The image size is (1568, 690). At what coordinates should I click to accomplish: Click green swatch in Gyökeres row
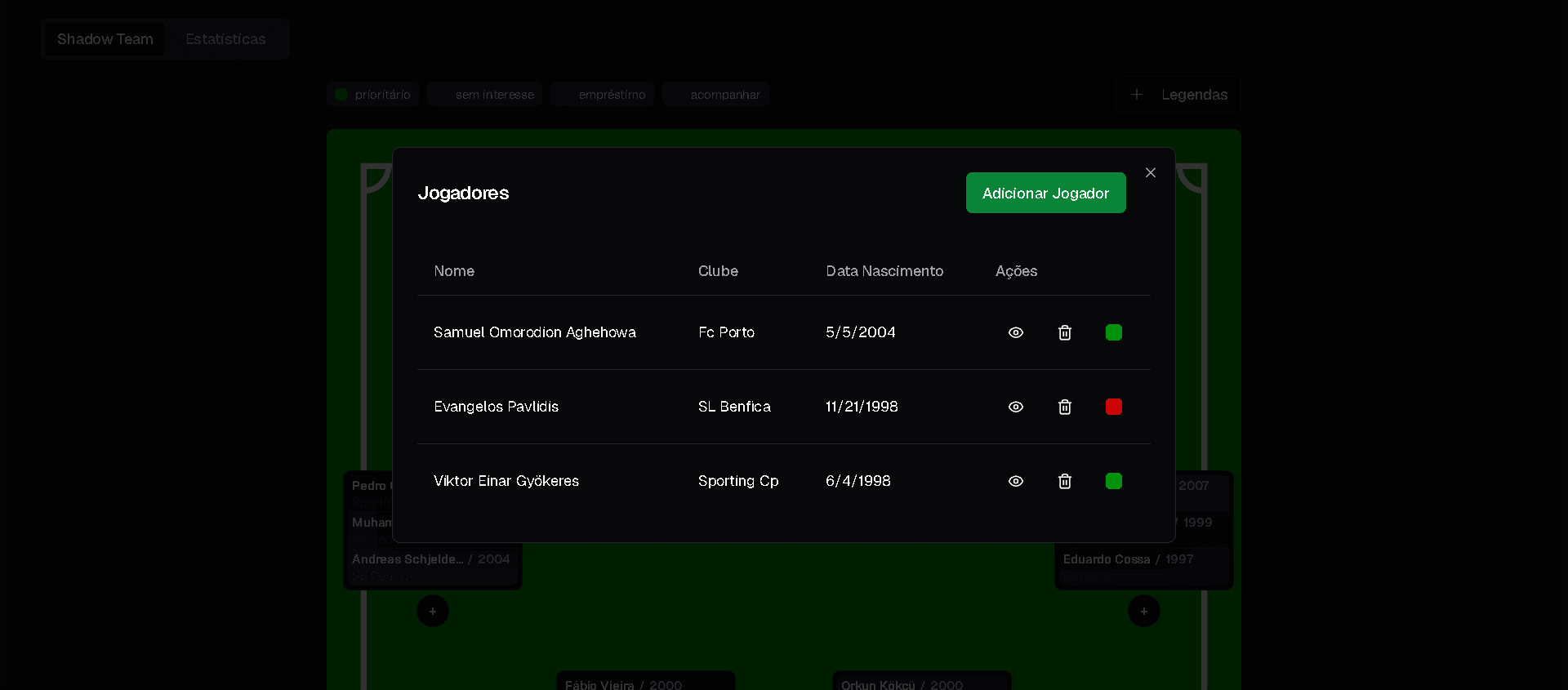[x=1113, y=481]
